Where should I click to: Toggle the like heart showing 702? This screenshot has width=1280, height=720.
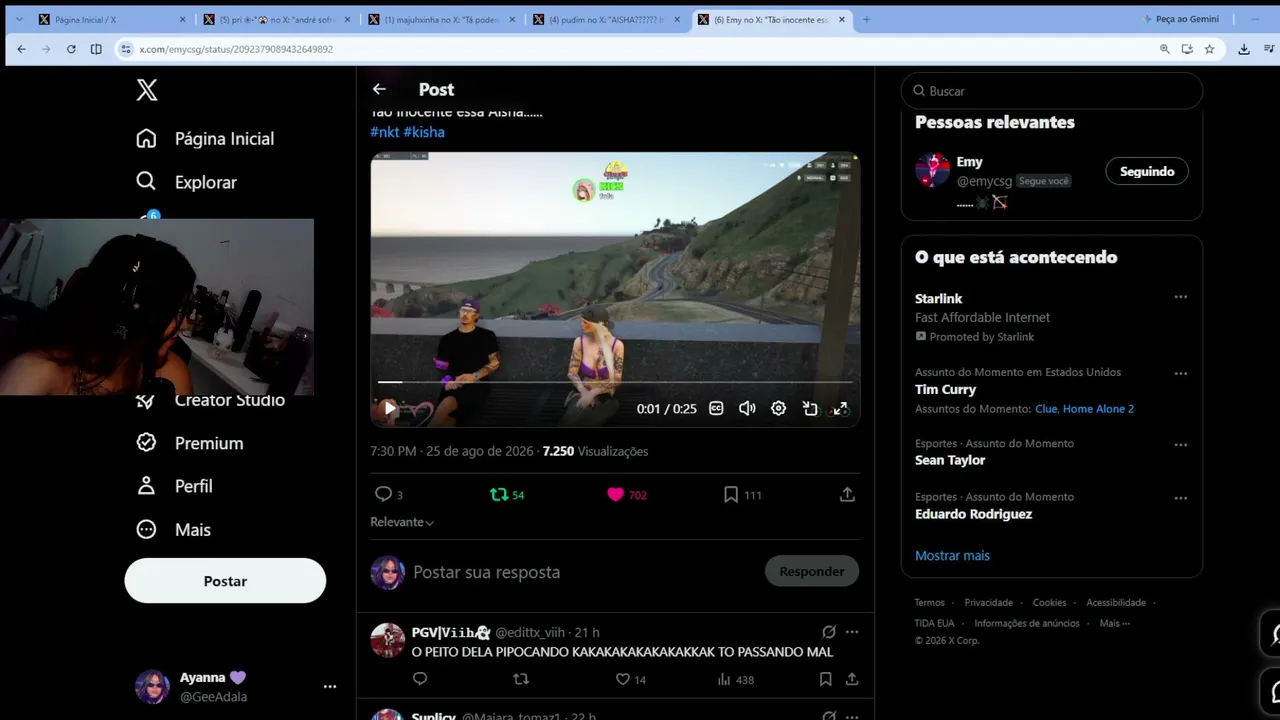pos(626,494)
